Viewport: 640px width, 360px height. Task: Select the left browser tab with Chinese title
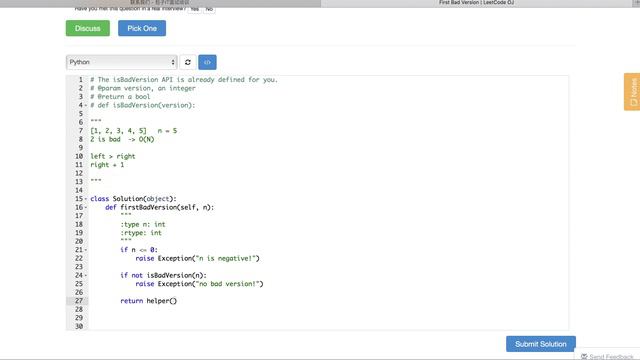coord(160,3)
